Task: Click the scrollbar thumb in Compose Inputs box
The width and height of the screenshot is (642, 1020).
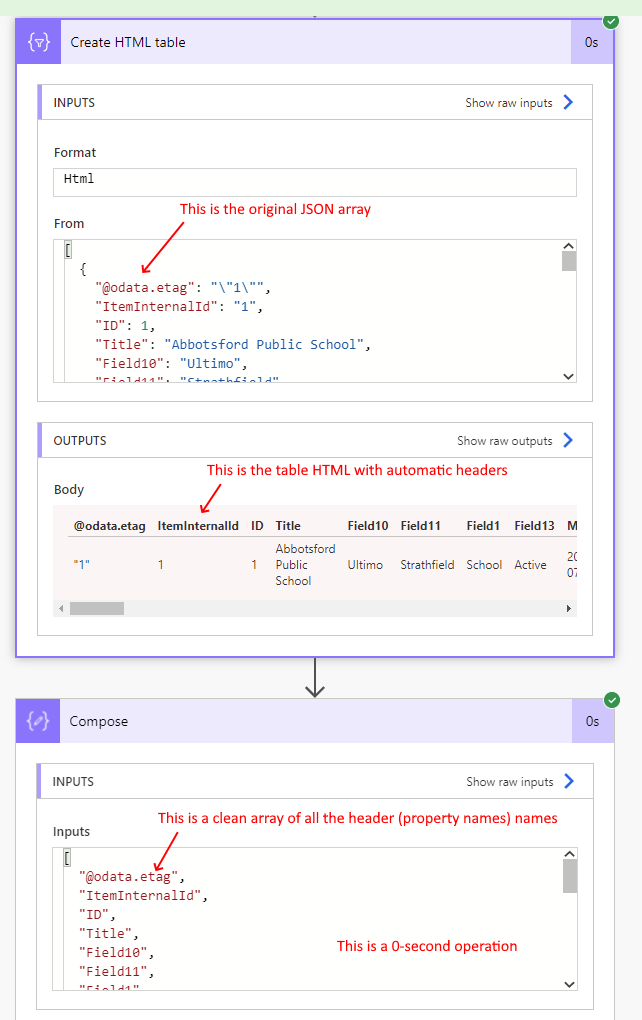Action: point(570,876)
